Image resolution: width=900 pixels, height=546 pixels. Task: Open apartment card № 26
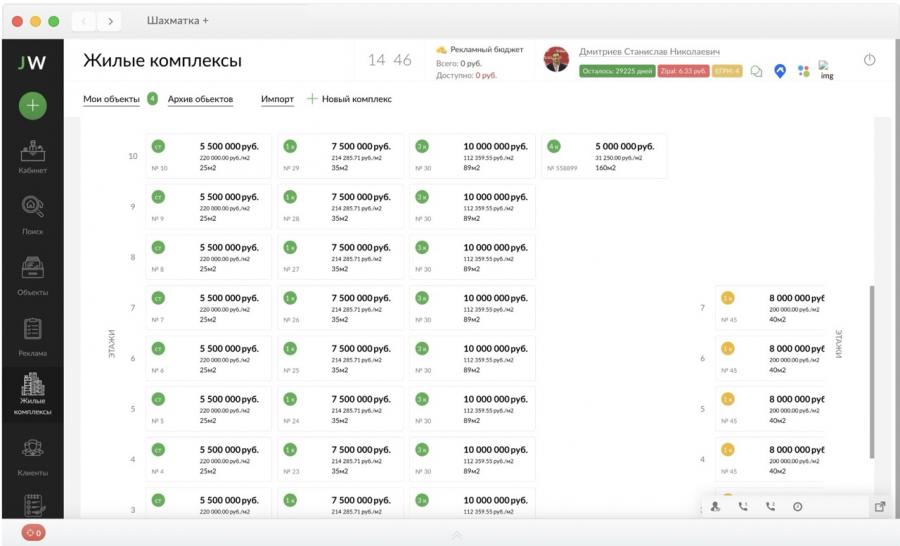point(340,308)
